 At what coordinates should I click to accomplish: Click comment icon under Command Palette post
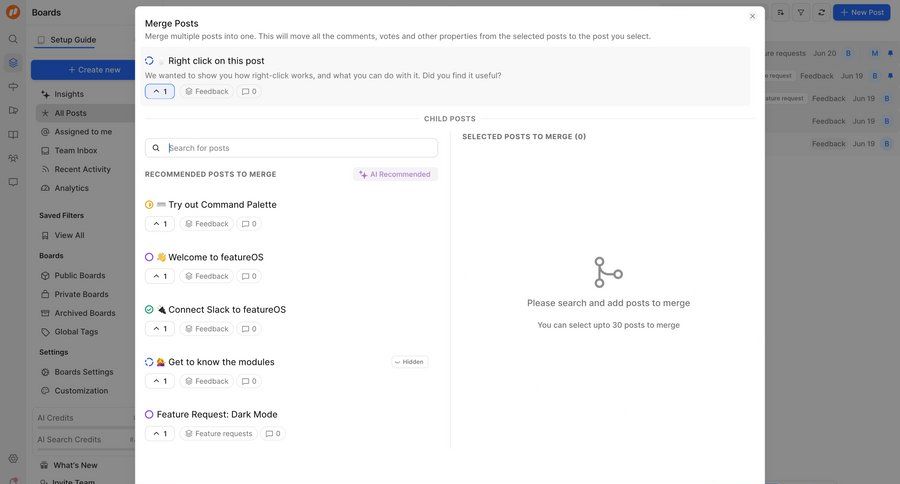pos(249,224)
